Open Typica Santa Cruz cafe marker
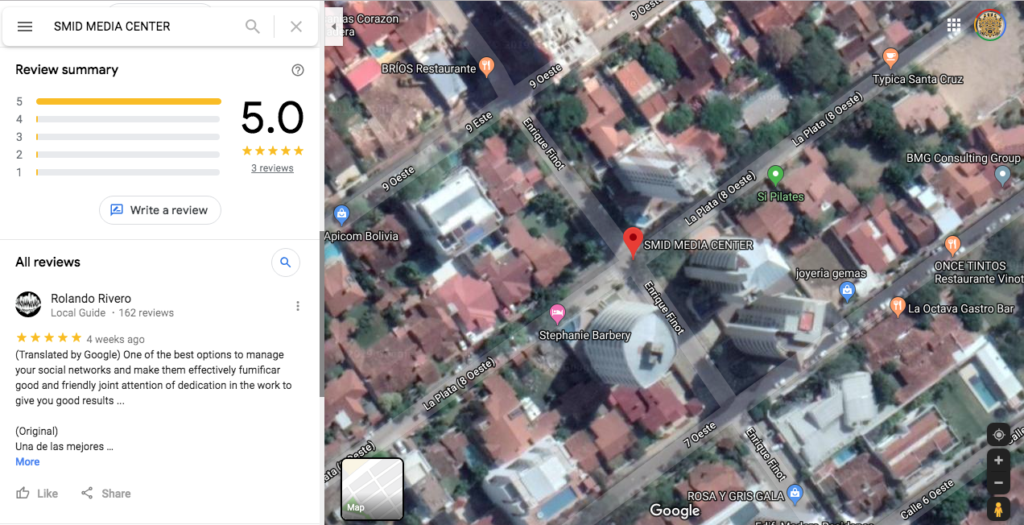The height and width of the screenshot is (525, 1024). click(x=889, y=57)
